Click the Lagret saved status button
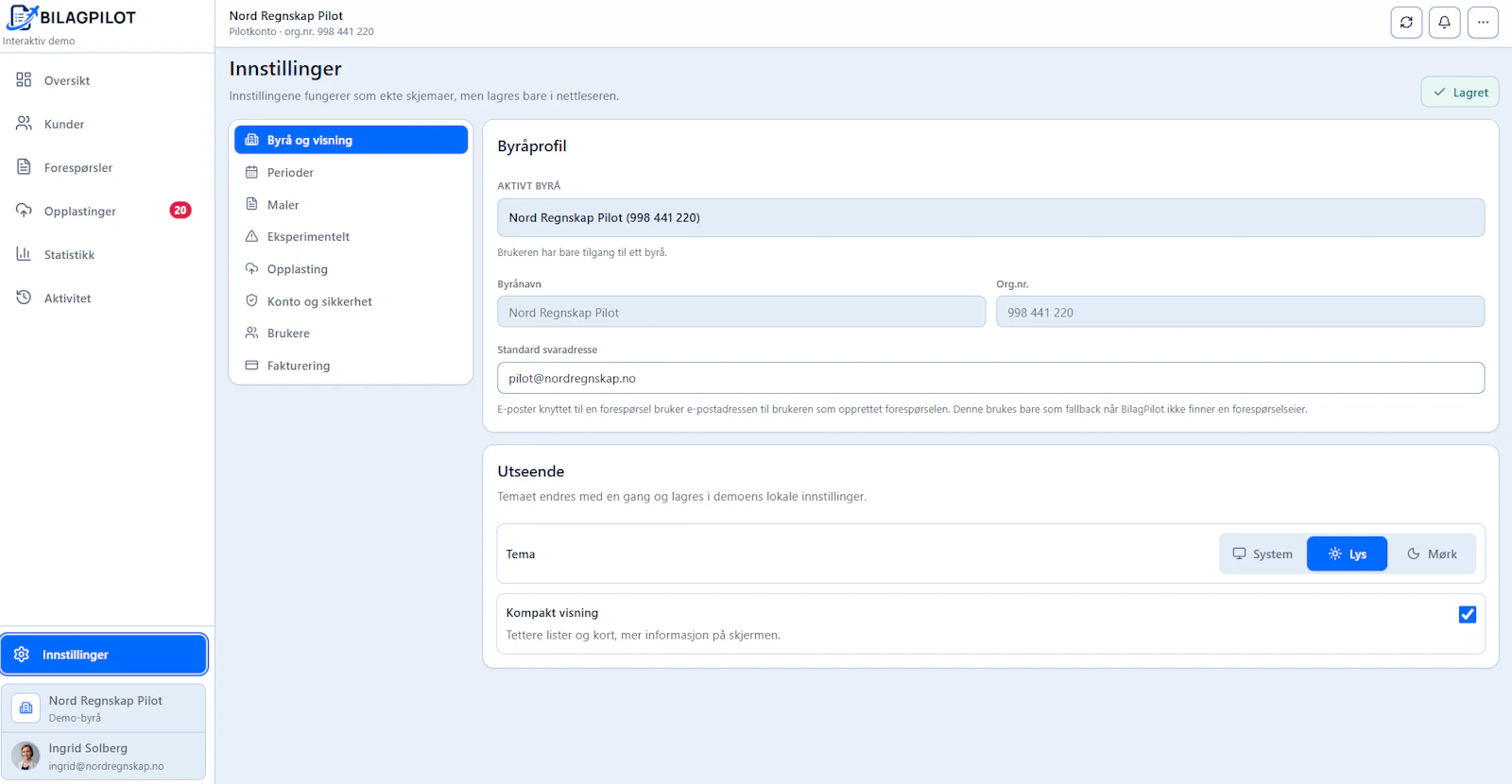This screenshot has width=1512, height=784. coord(1460,92)
